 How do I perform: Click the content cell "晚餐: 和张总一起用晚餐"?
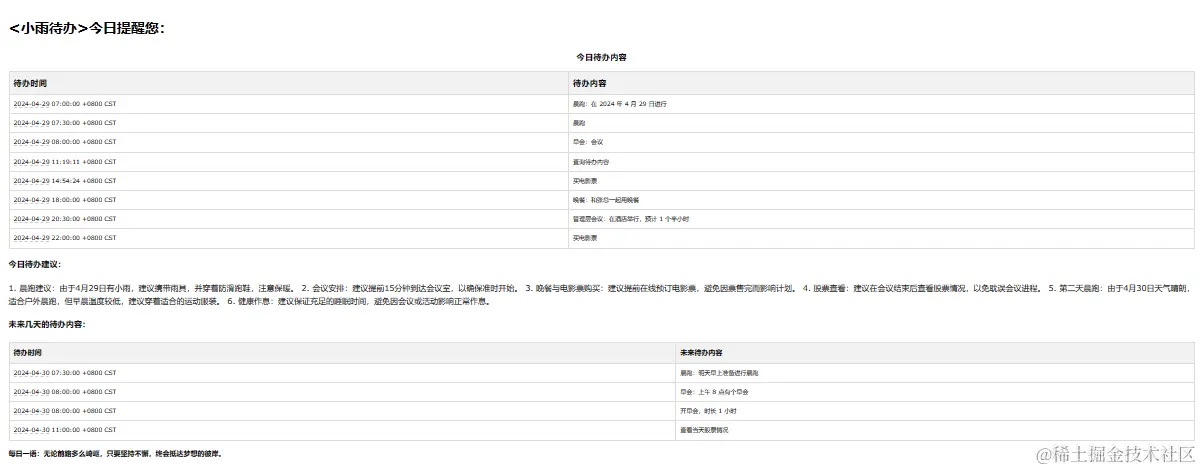[881, 200]
